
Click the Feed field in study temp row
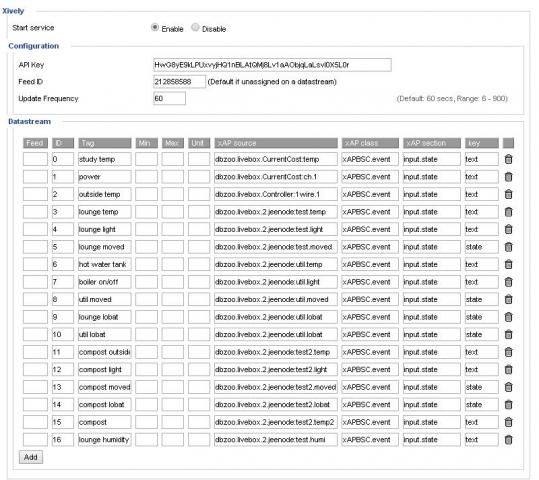tap(35, 159)
